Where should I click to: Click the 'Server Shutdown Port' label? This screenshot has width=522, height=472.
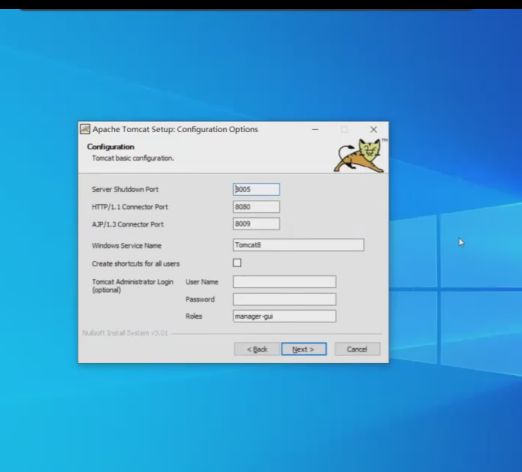125,189
